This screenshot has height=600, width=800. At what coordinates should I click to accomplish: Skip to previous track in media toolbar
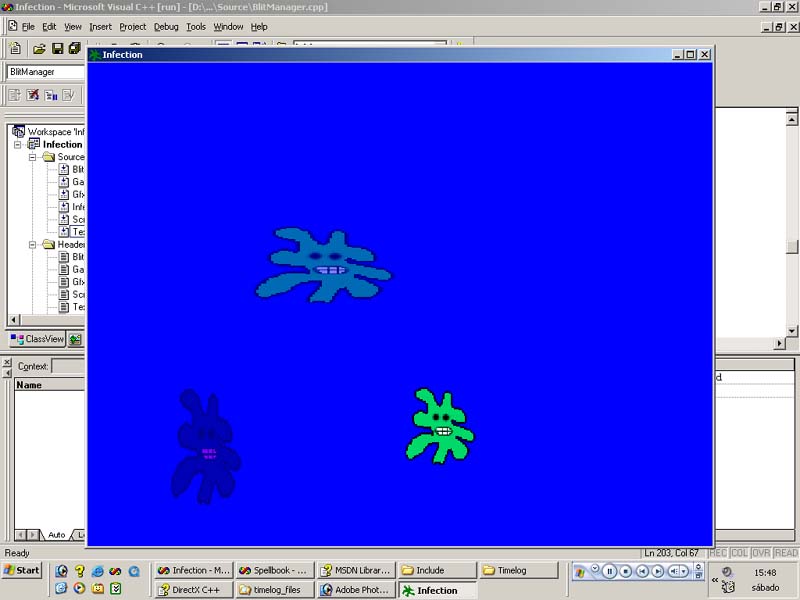pos(642,571)
